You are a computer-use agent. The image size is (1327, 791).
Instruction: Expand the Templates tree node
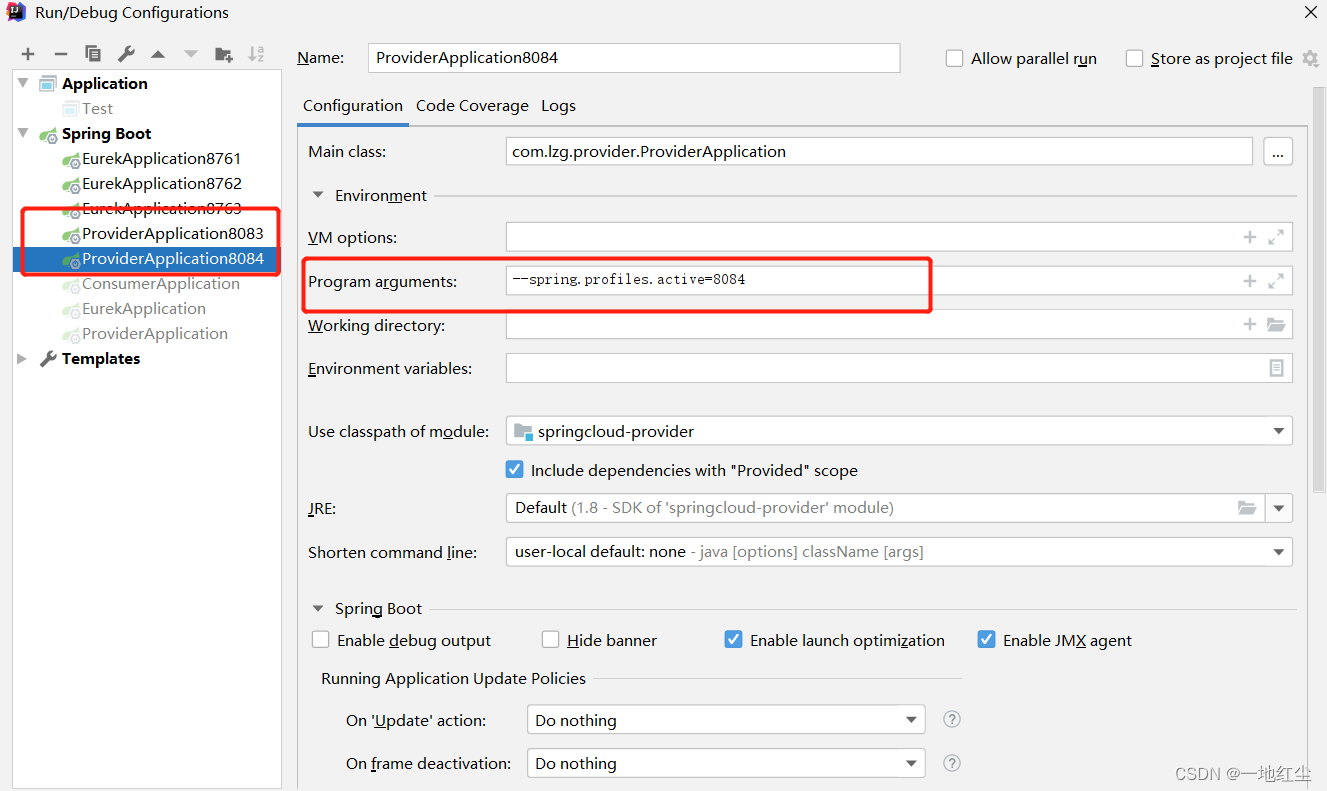point(22,358)
